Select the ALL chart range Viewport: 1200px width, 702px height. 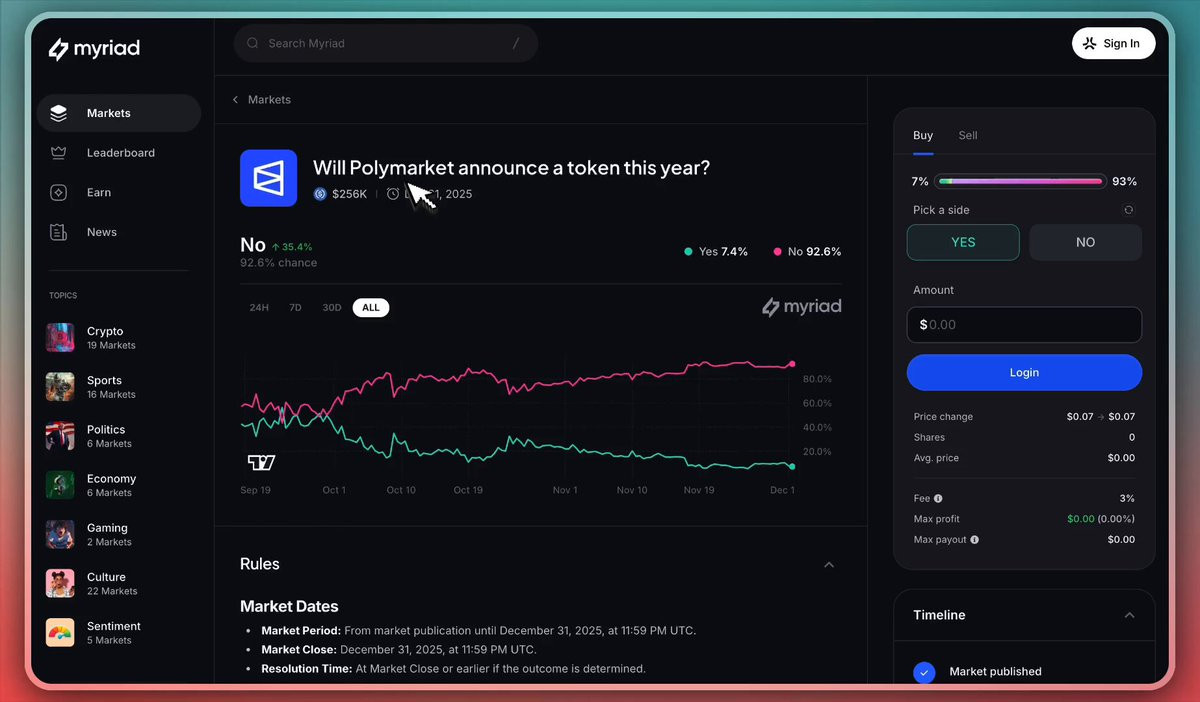click(371, 308)
